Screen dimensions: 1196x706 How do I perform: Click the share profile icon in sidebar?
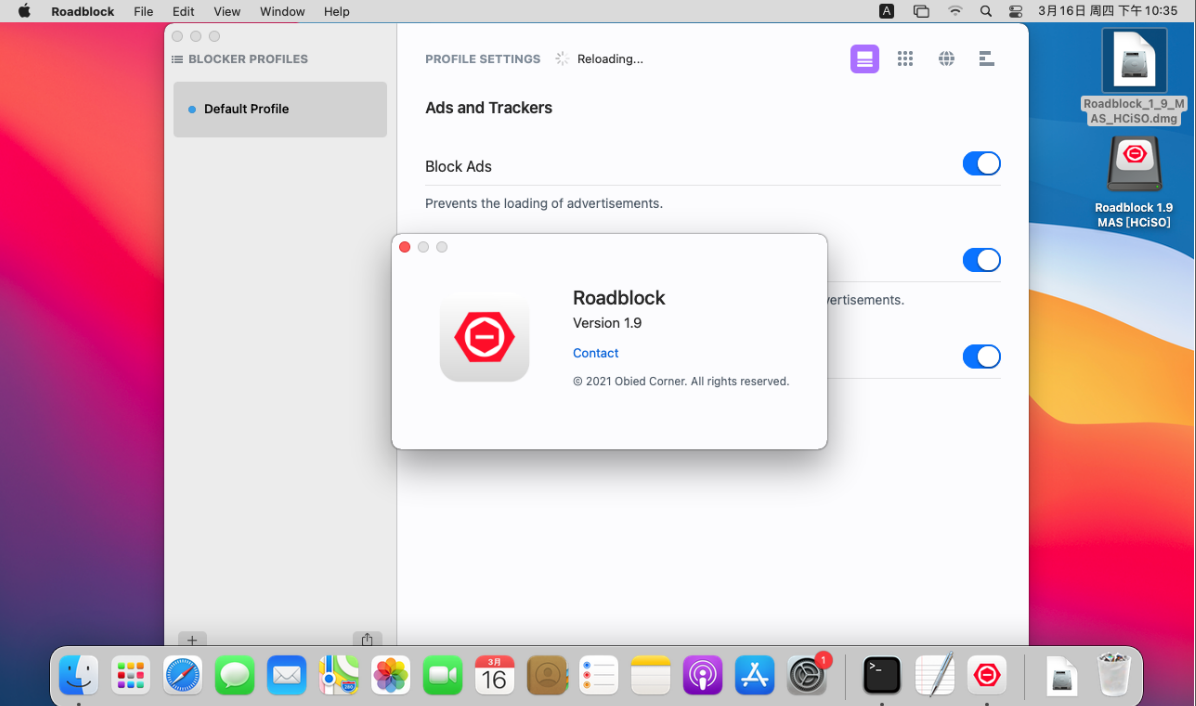367,640
